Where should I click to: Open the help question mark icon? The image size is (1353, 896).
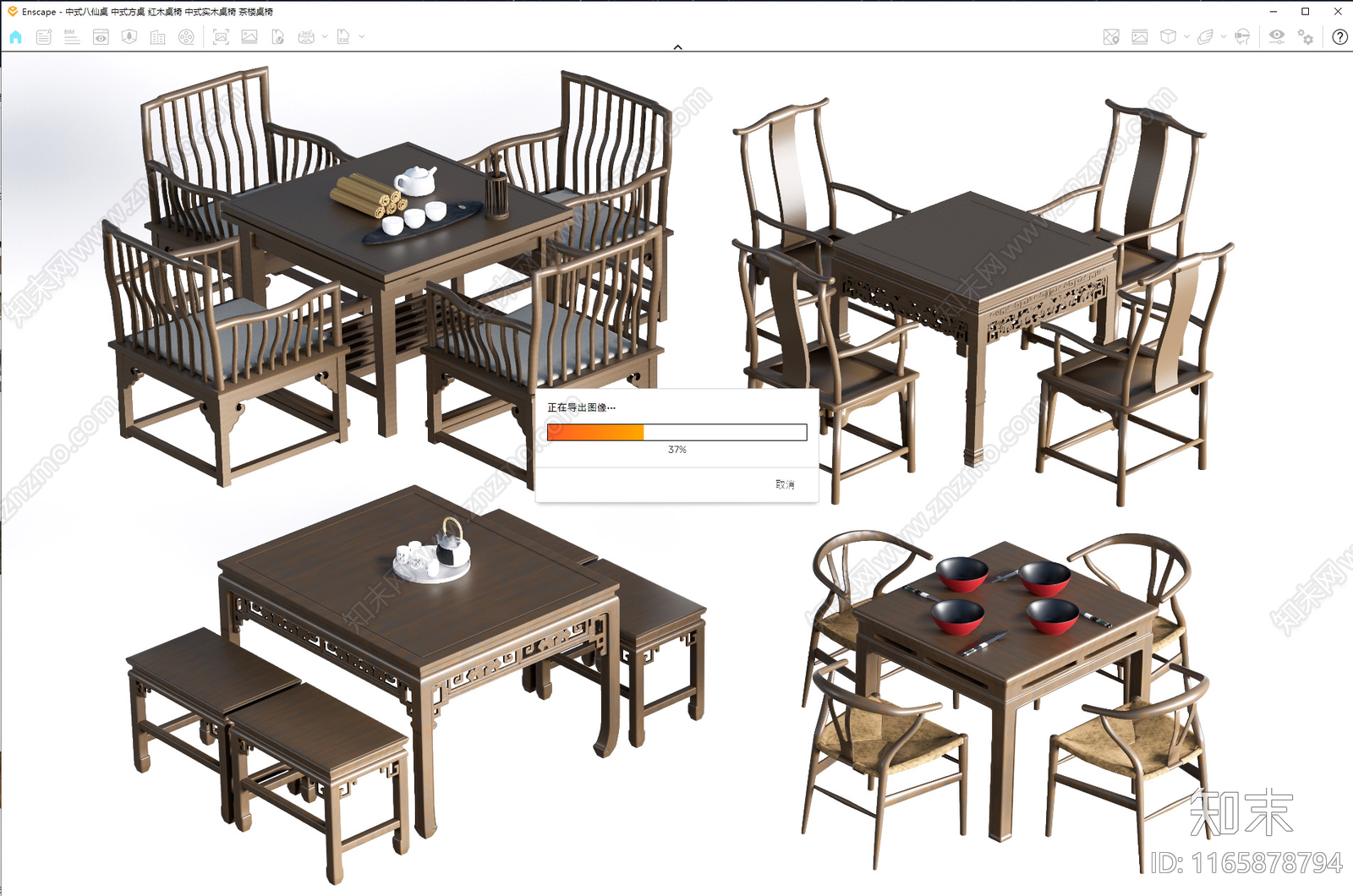1339,37
